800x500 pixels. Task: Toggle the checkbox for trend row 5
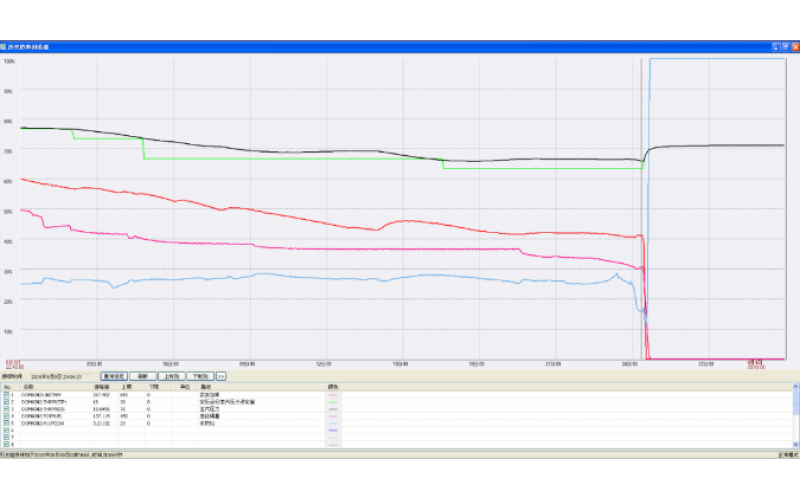point(6,423)
